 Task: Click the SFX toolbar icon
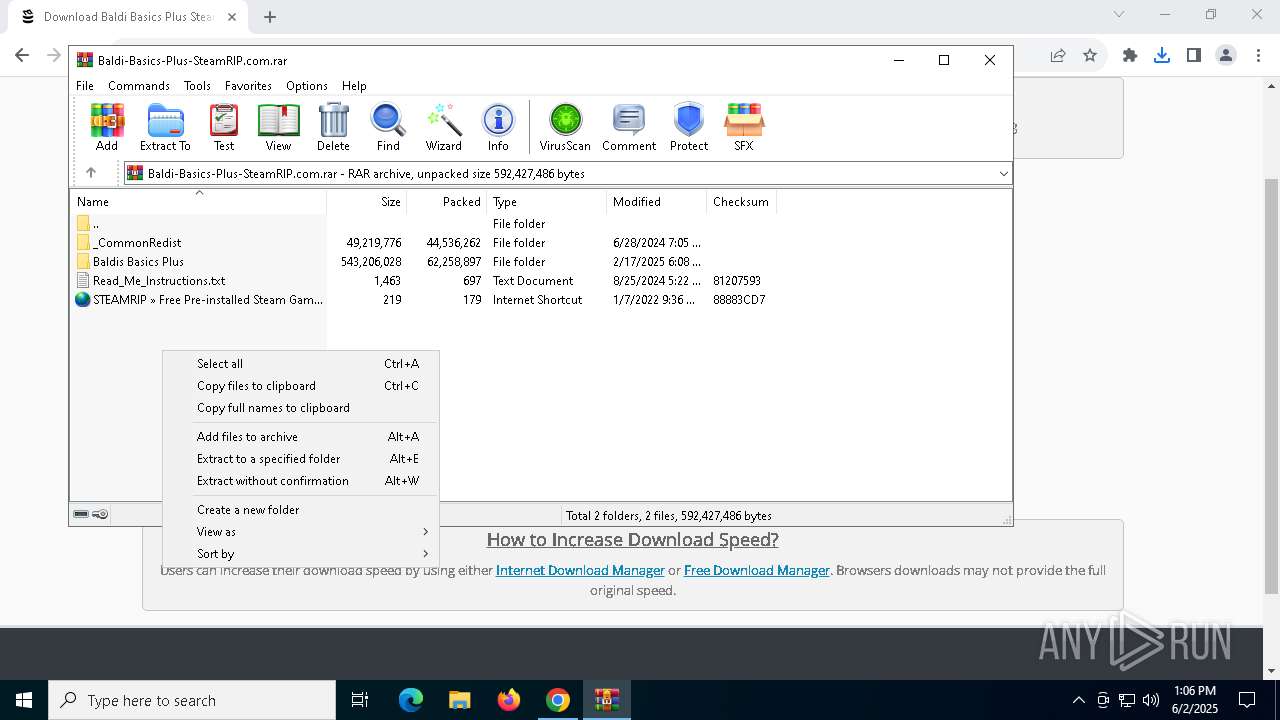click(x=744, y=127)
